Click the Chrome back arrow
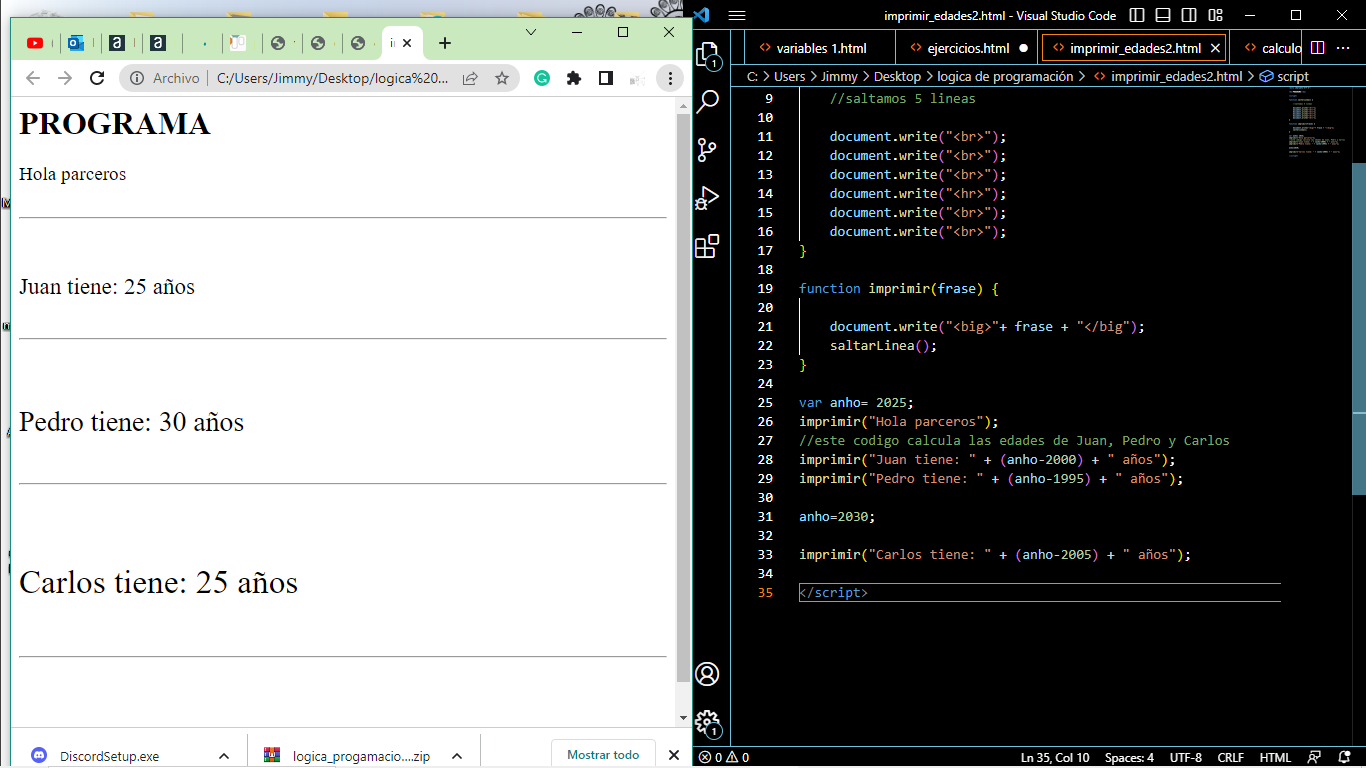Image resolution: width=1366 pixels, height=768 pixels. [x=33, y=78]
